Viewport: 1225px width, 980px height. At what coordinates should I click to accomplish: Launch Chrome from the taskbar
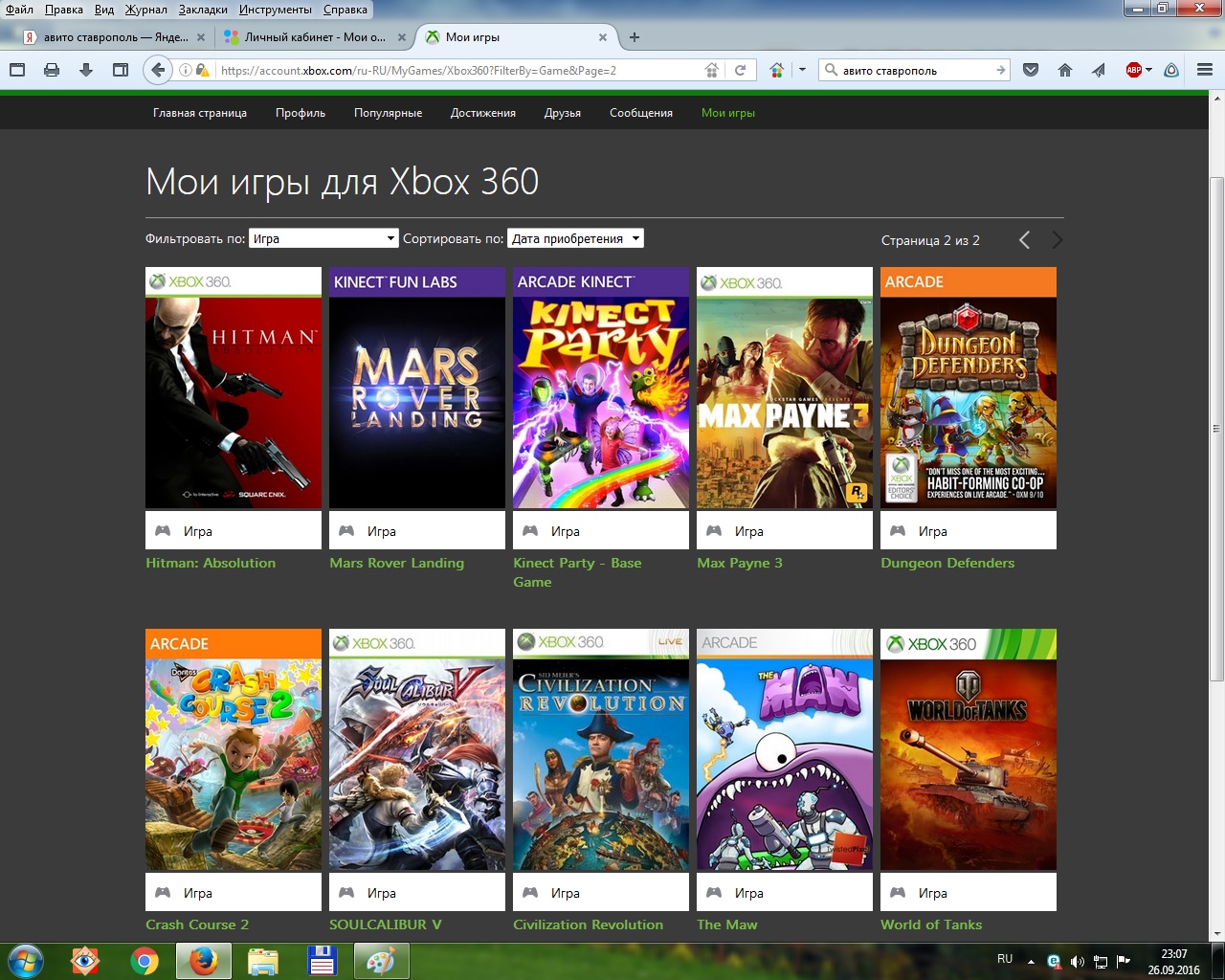145,961
